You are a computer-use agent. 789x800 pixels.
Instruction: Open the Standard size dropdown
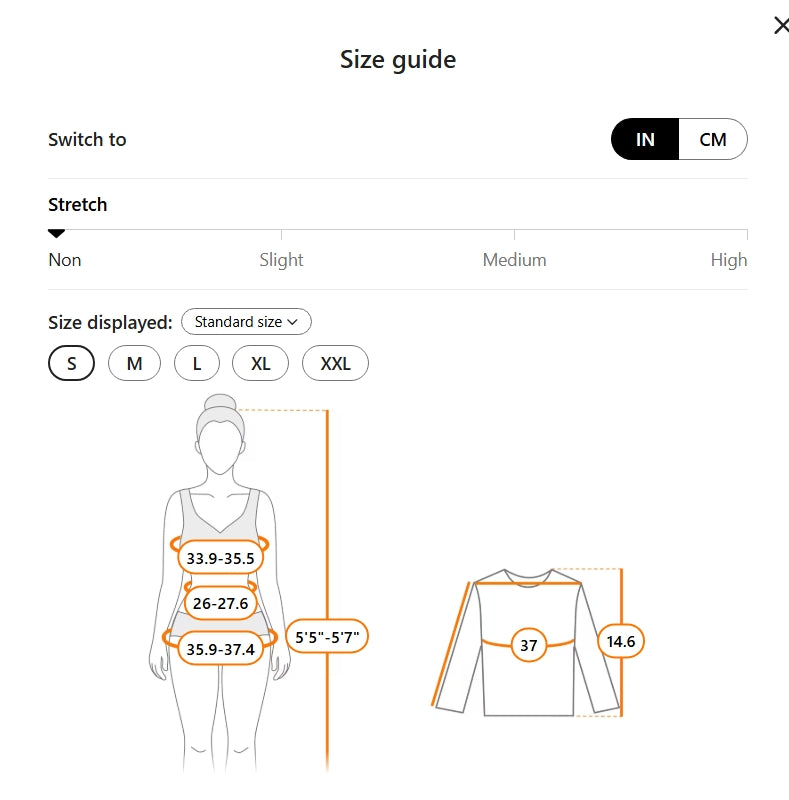pos(246,322)
